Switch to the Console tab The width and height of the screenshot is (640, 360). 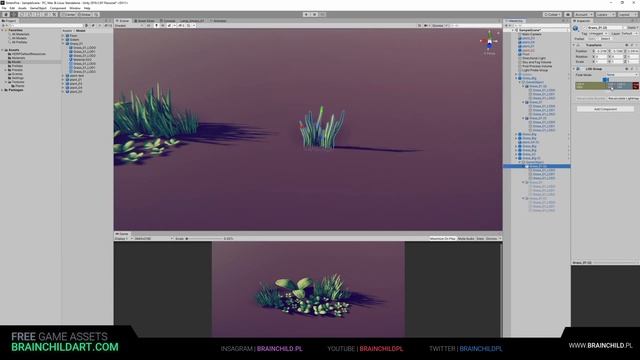pos(167,20)
